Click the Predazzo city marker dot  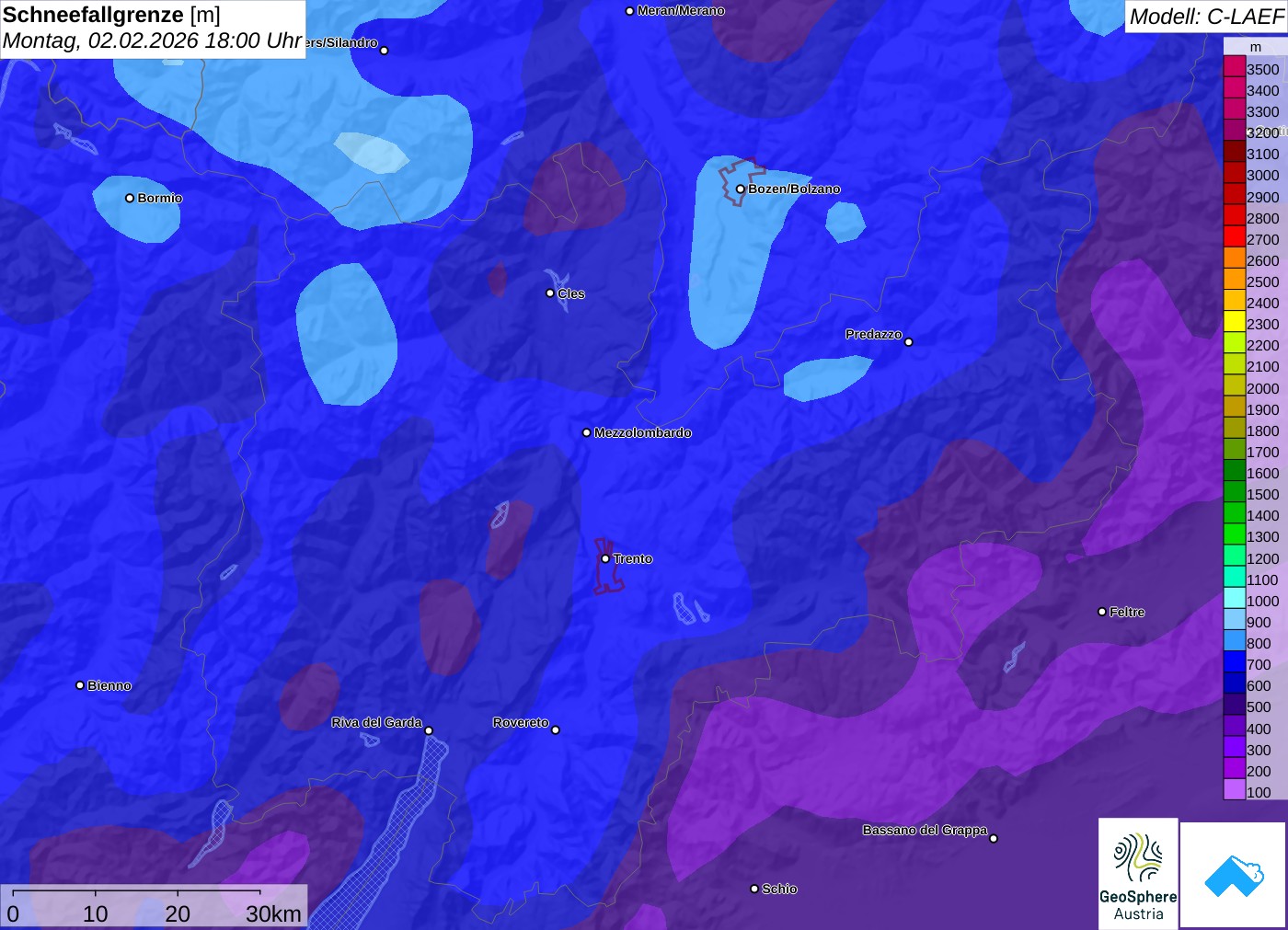pos(909,342)
